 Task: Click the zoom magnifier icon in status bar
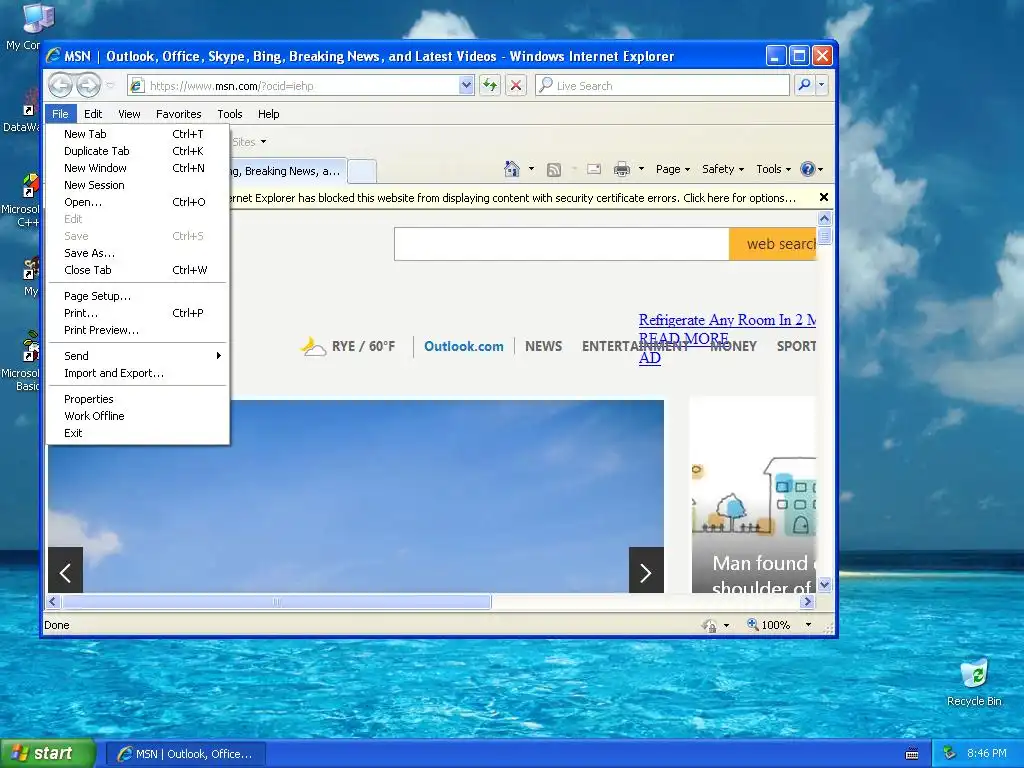tap(752, 624)
